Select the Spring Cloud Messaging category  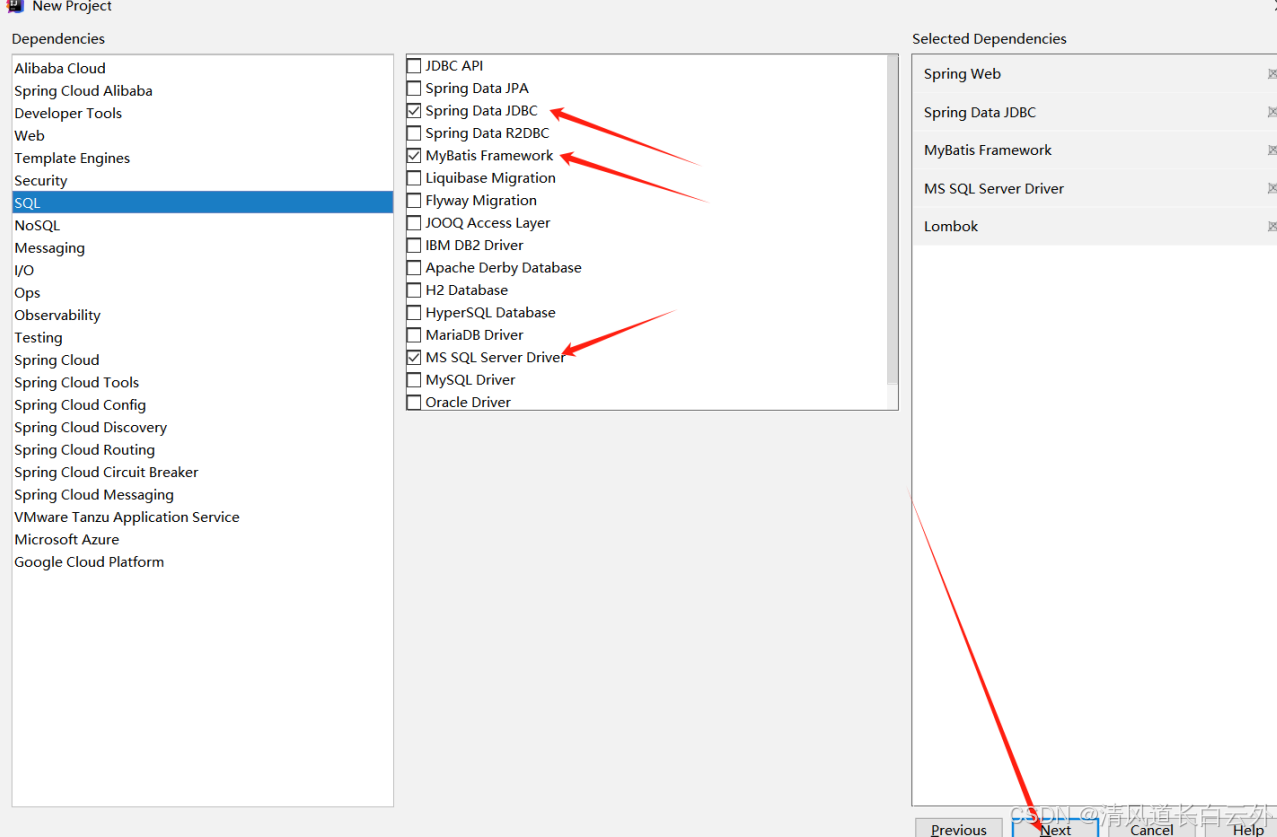203,495
